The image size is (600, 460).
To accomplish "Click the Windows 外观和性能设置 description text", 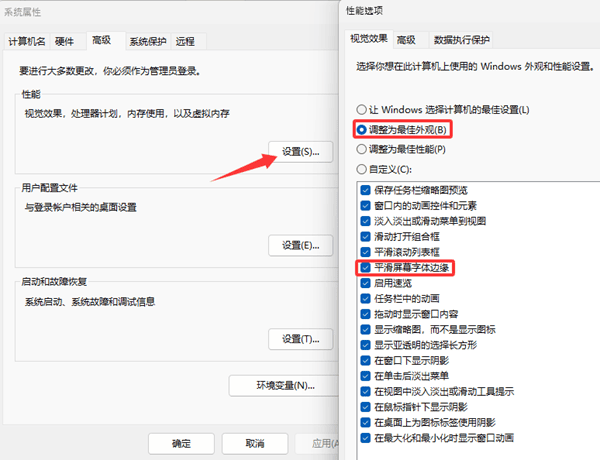I will pyautogui.click(x=476, y=67).
